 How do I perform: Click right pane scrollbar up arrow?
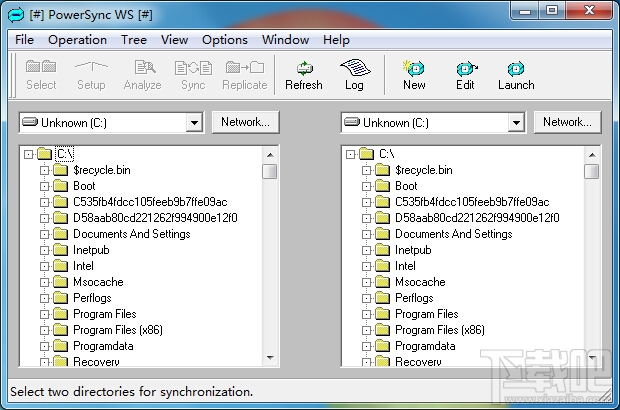(x=592, y=155)
